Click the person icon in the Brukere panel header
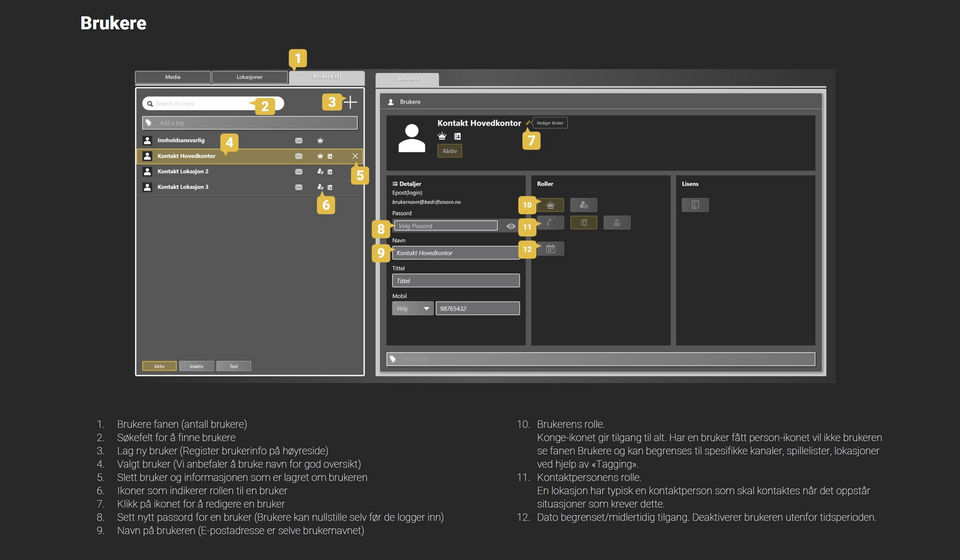This screenshot has width=960, height=560. [391, 102]
